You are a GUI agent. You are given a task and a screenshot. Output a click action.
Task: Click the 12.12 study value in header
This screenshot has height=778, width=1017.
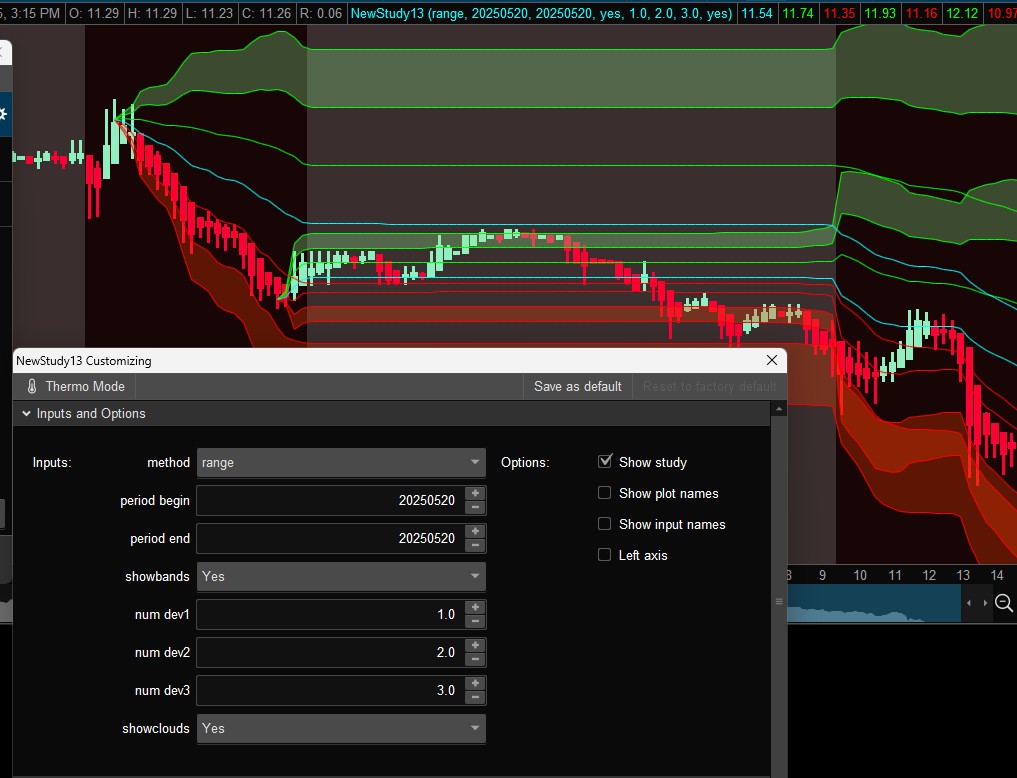pyautogui.click(x=963, y=13)
